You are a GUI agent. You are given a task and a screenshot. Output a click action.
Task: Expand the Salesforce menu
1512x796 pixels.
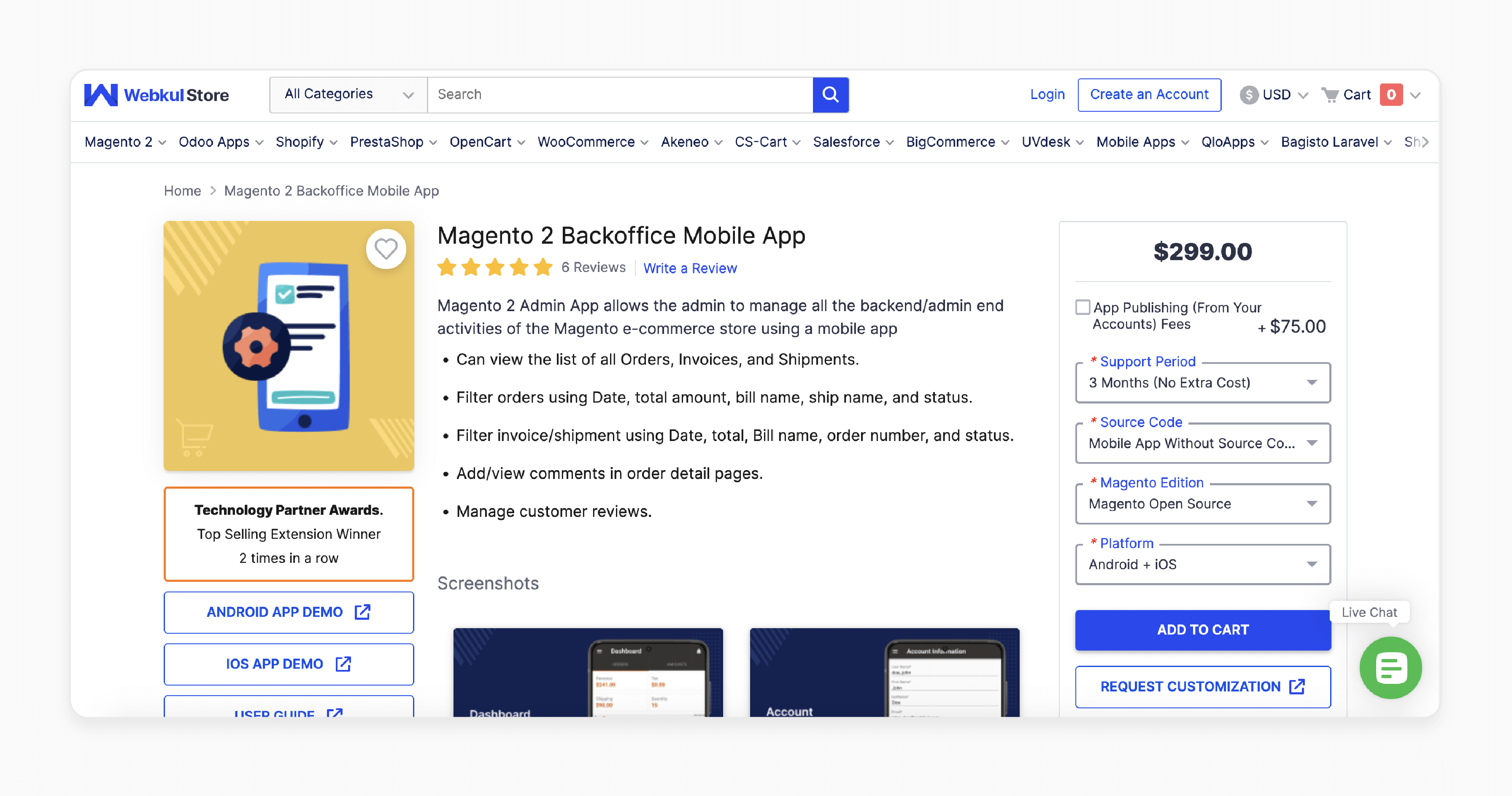(x=853, y=142)
